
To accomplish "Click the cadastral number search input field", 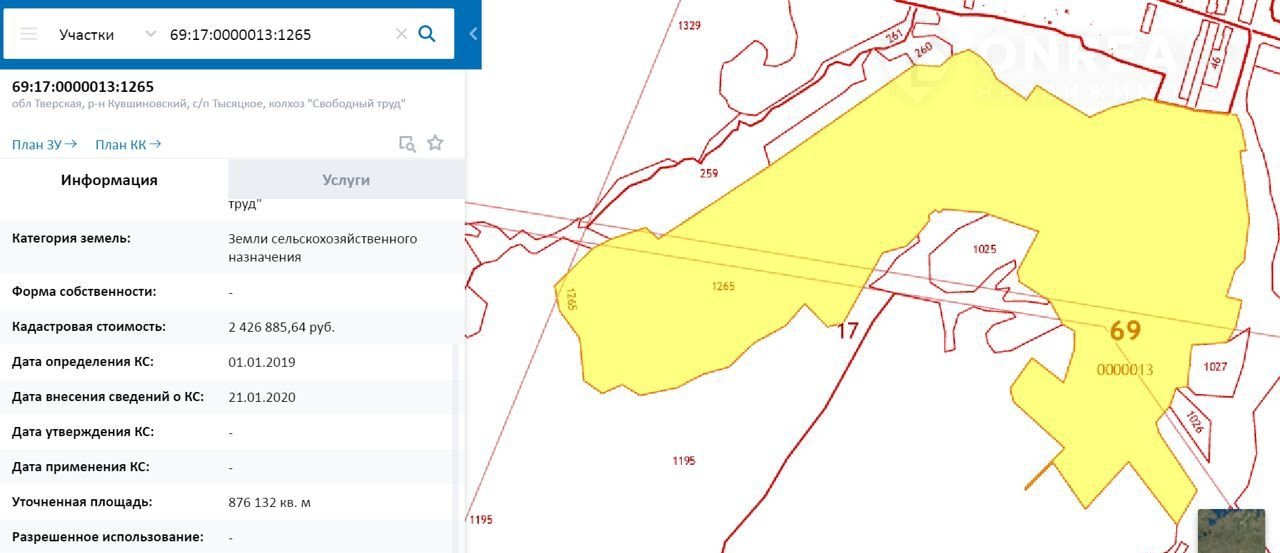I will tap(275, 34).
